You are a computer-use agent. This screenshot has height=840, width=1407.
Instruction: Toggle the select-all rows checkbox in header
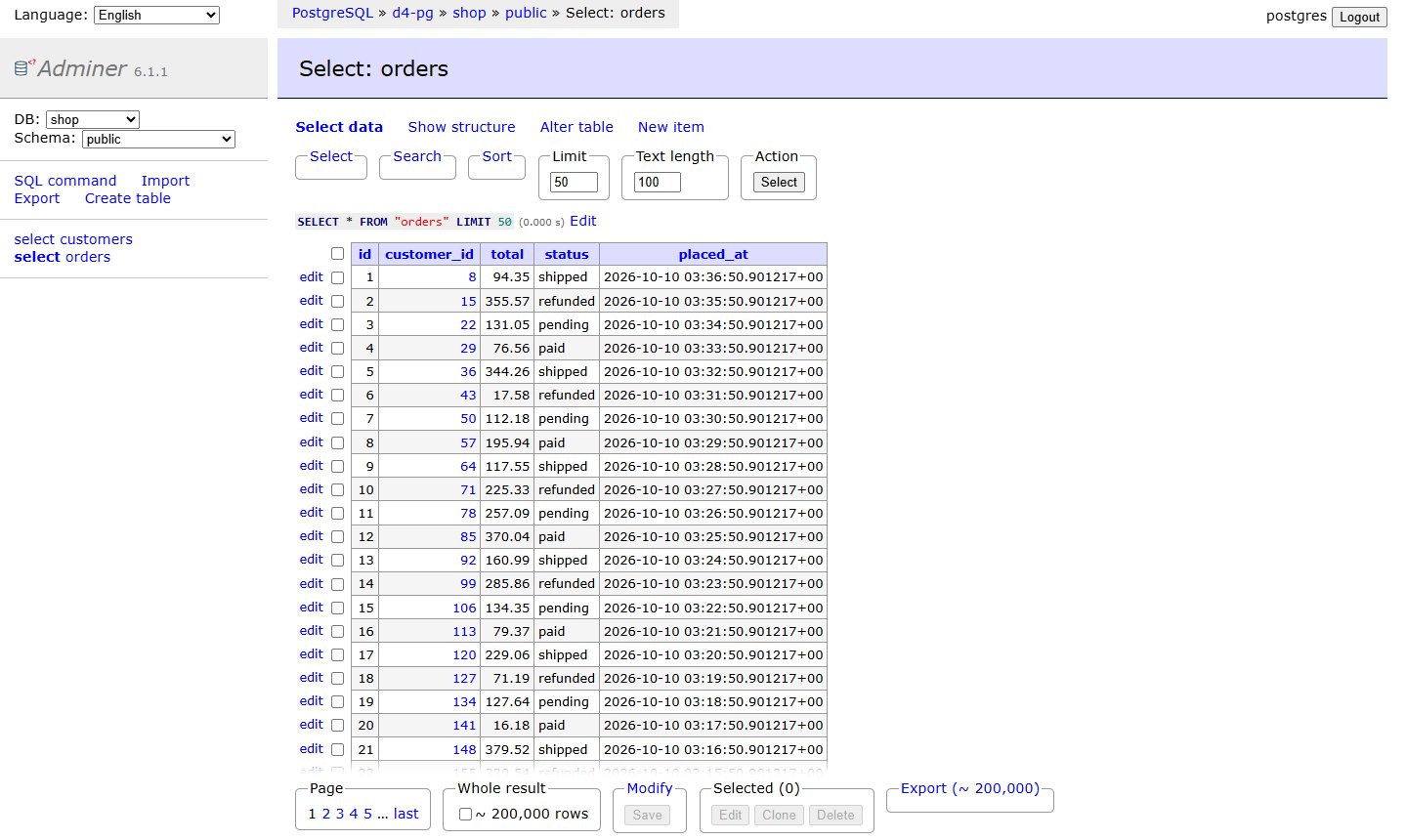pyautogui.click(x=337, y=254)
